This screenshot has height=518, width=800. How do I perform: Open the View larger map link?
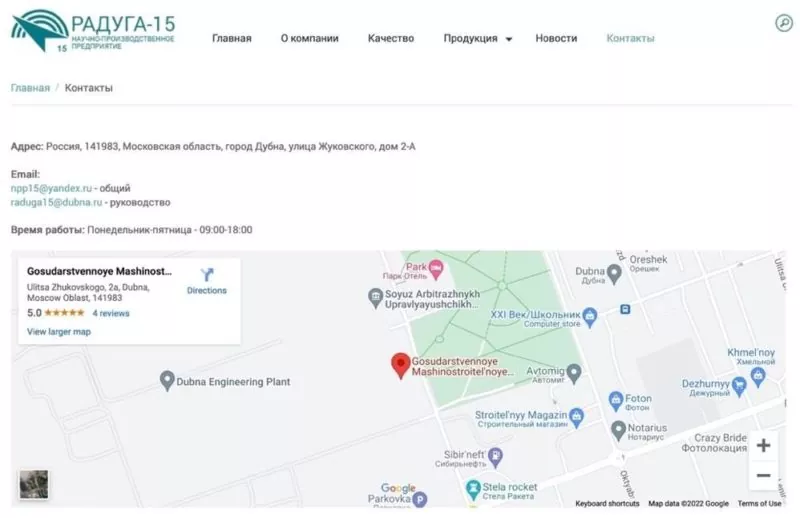tap(59, 332)
